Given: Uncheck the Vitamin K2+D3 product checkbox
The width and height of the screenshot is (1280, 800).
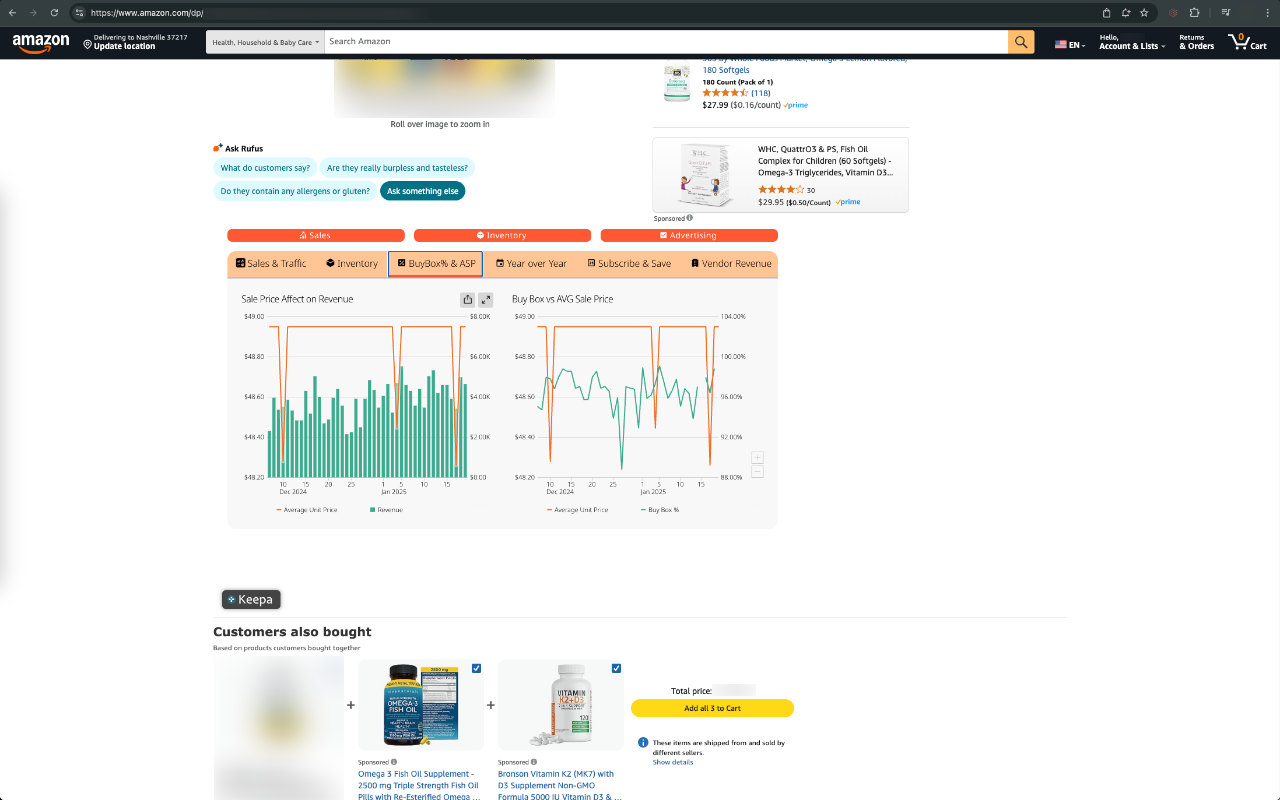Looking at the screenshot, I should point(617,668).
